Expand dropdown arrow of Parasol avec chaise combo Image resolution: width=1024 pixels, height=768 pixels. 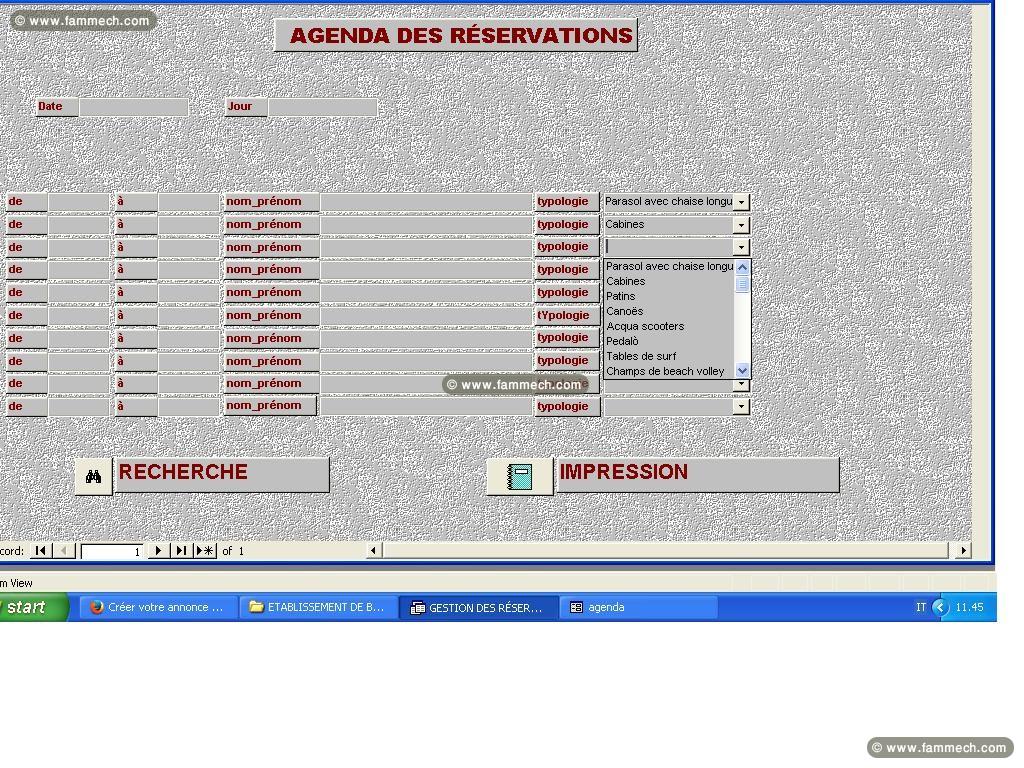tap(741, 202)
